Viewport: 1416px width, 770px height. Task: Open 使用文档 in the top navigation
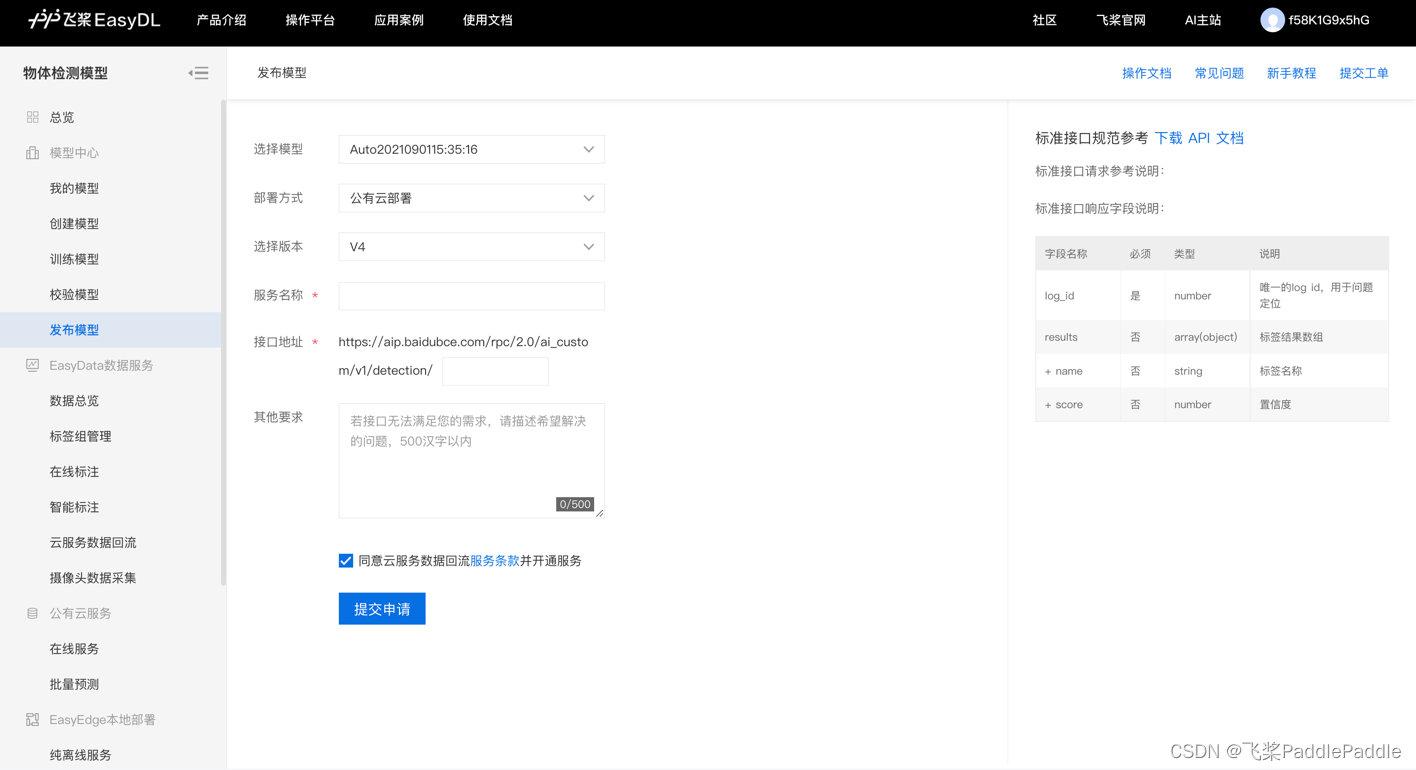click(488, 20)
